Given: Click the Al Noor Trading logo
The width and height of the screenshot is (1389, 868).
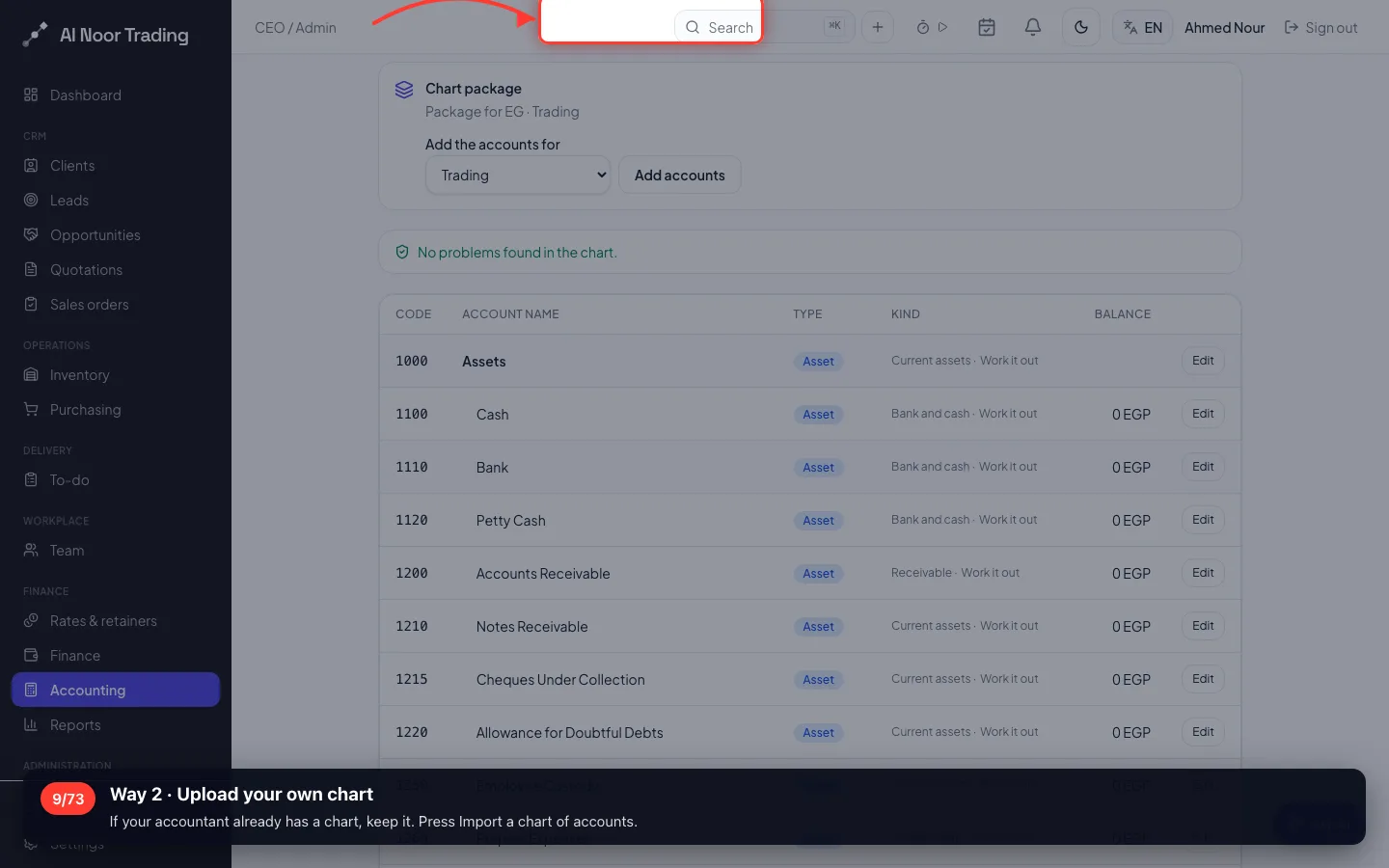Looking at the screenshot, I should [x=105, y=35].
